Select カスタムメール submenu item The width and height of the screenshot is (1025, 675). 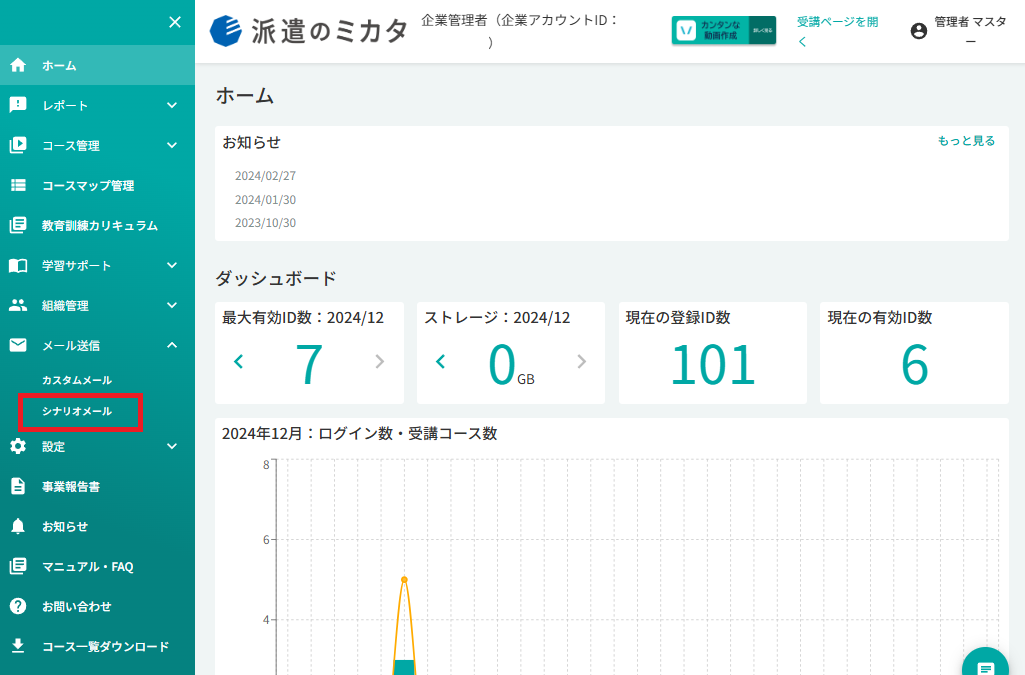[77, 380]
